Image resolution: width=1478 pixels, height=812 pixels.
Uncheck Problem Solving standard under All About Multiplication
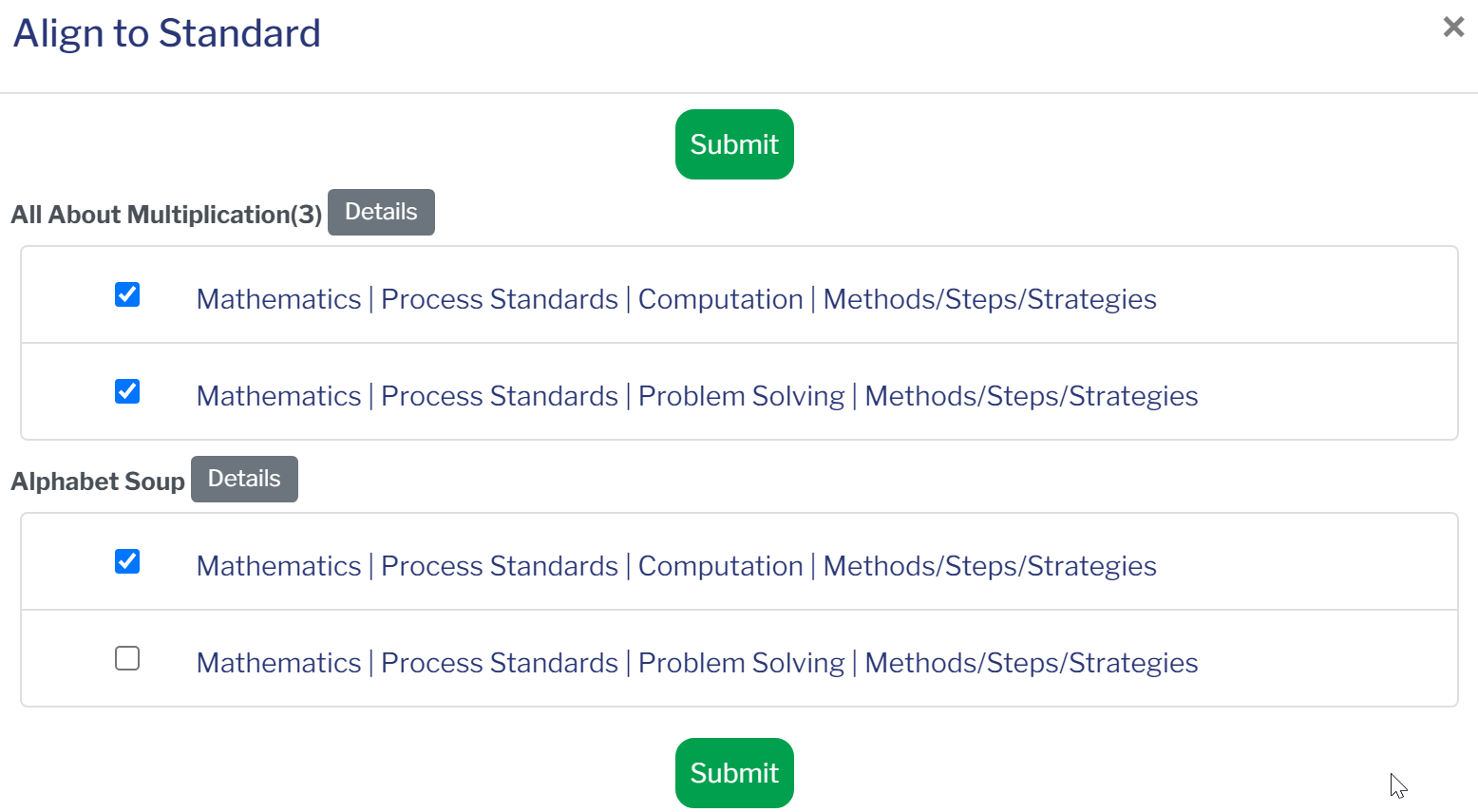pos(127,391)
